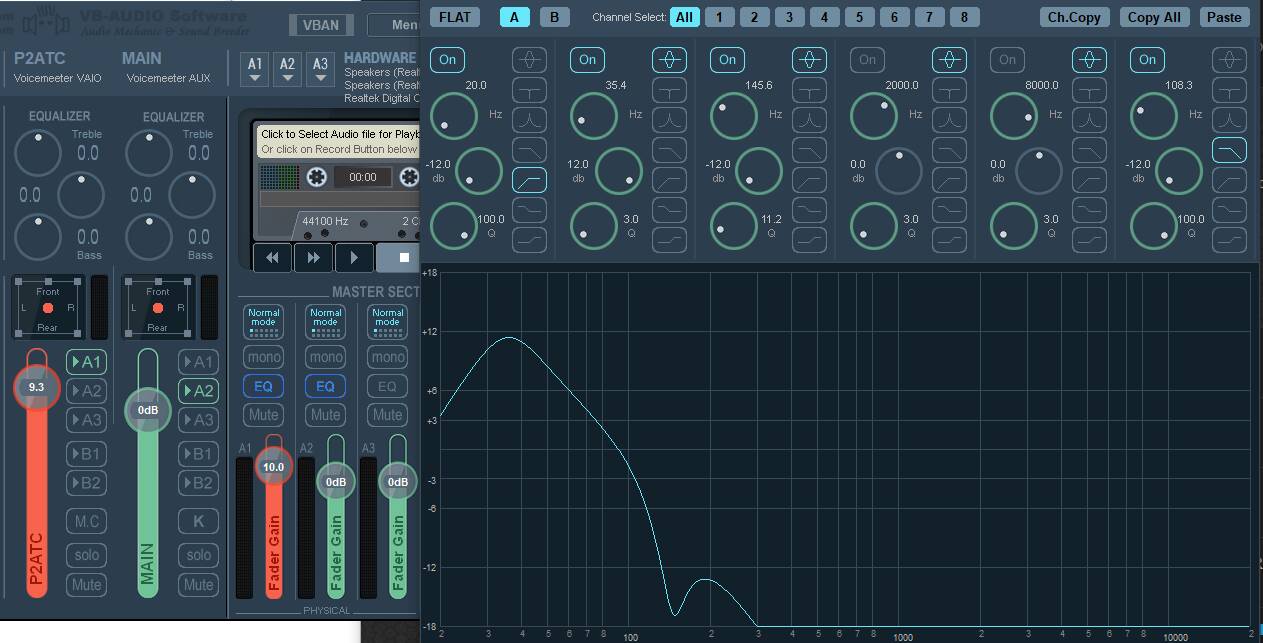Select band-pass filter for the 35.4 Hz band
The height and width of the screenshot is (643, 1263).
point(670,120)
